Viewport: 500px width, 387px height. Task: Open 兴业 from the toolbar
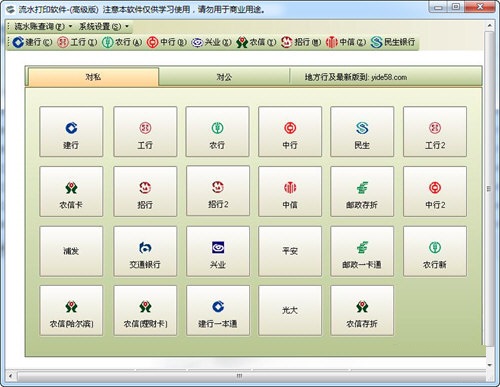point(211,42)
